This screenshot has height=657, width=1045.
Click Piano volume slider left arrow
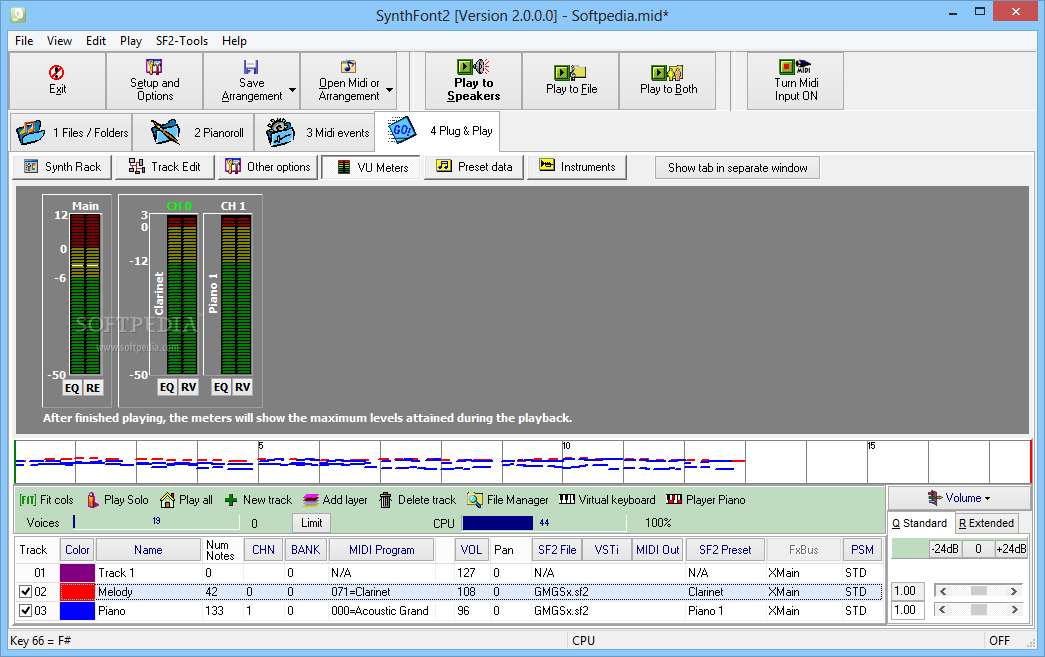click(x=943, y=610)
